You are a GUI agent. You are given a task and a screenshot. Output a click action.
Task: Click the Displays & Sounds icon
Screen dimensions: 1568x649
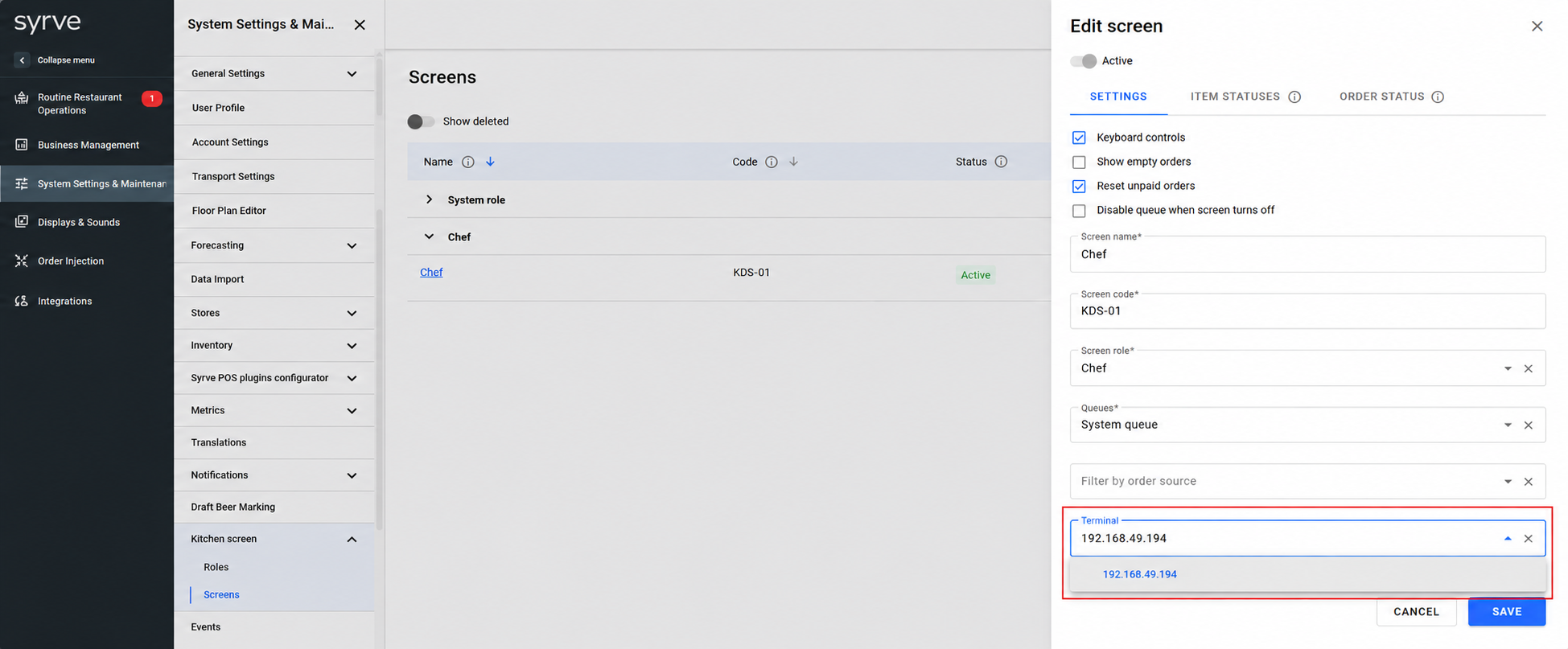pos(22,222)
